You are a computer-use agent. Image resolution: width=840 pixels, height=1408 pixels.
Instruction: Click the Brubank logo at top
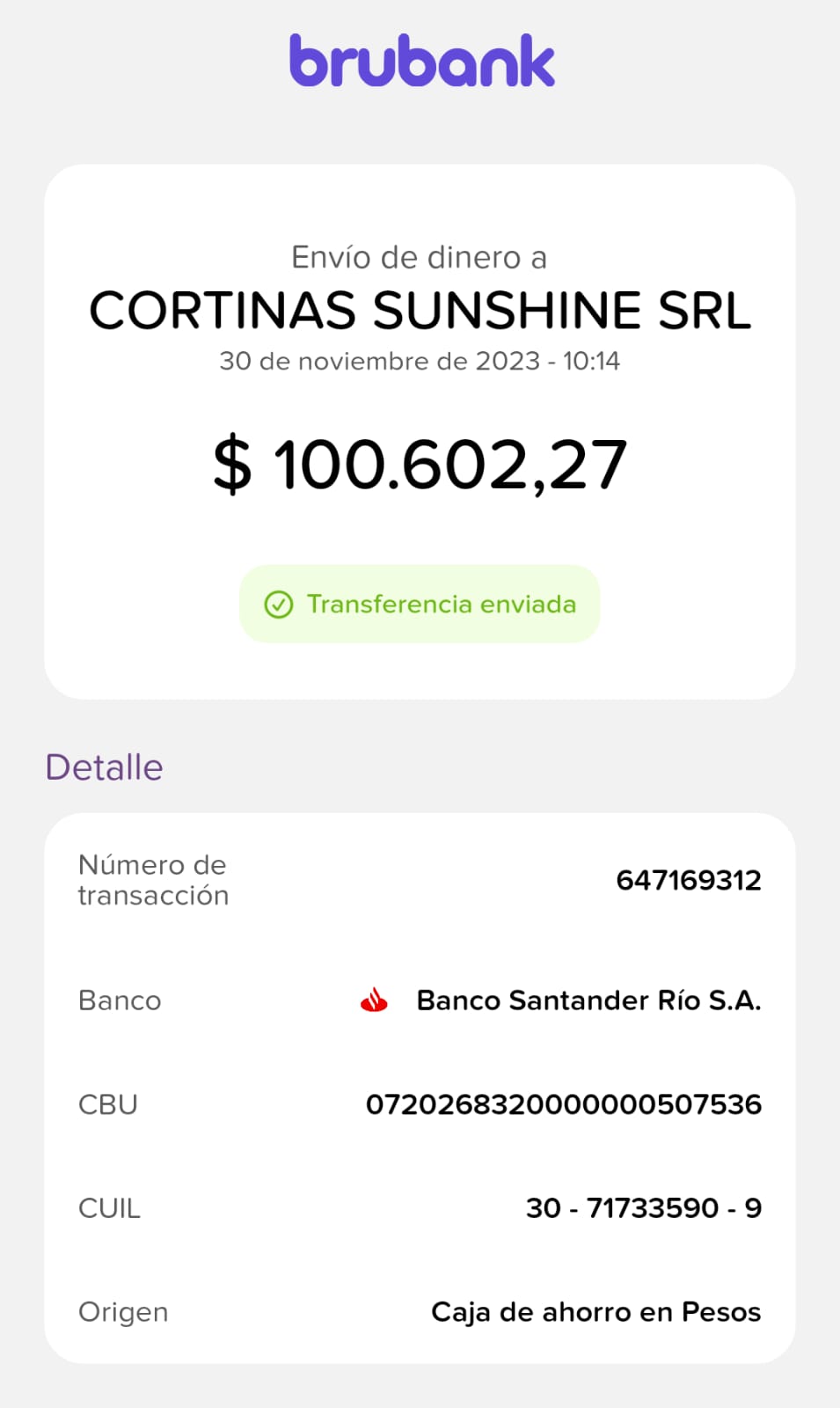[422, 61]
